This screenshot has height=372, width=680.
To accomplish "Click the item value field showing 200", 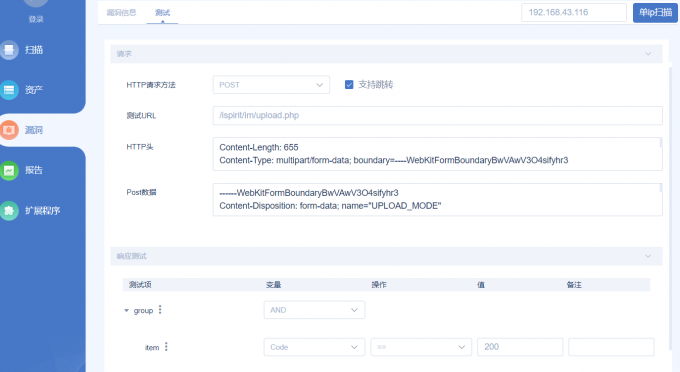I will pos(520,347).
